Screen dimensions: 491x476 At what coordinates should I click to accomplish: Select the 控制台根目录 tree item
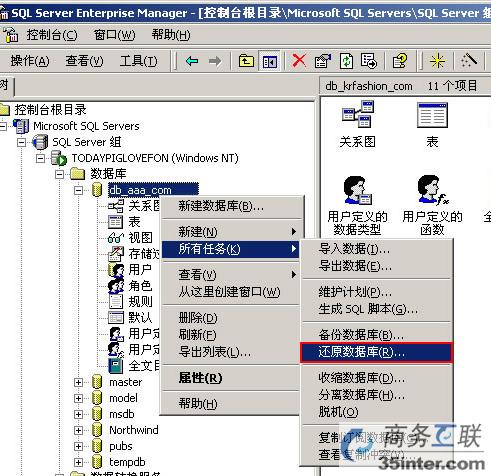point(51,110)
